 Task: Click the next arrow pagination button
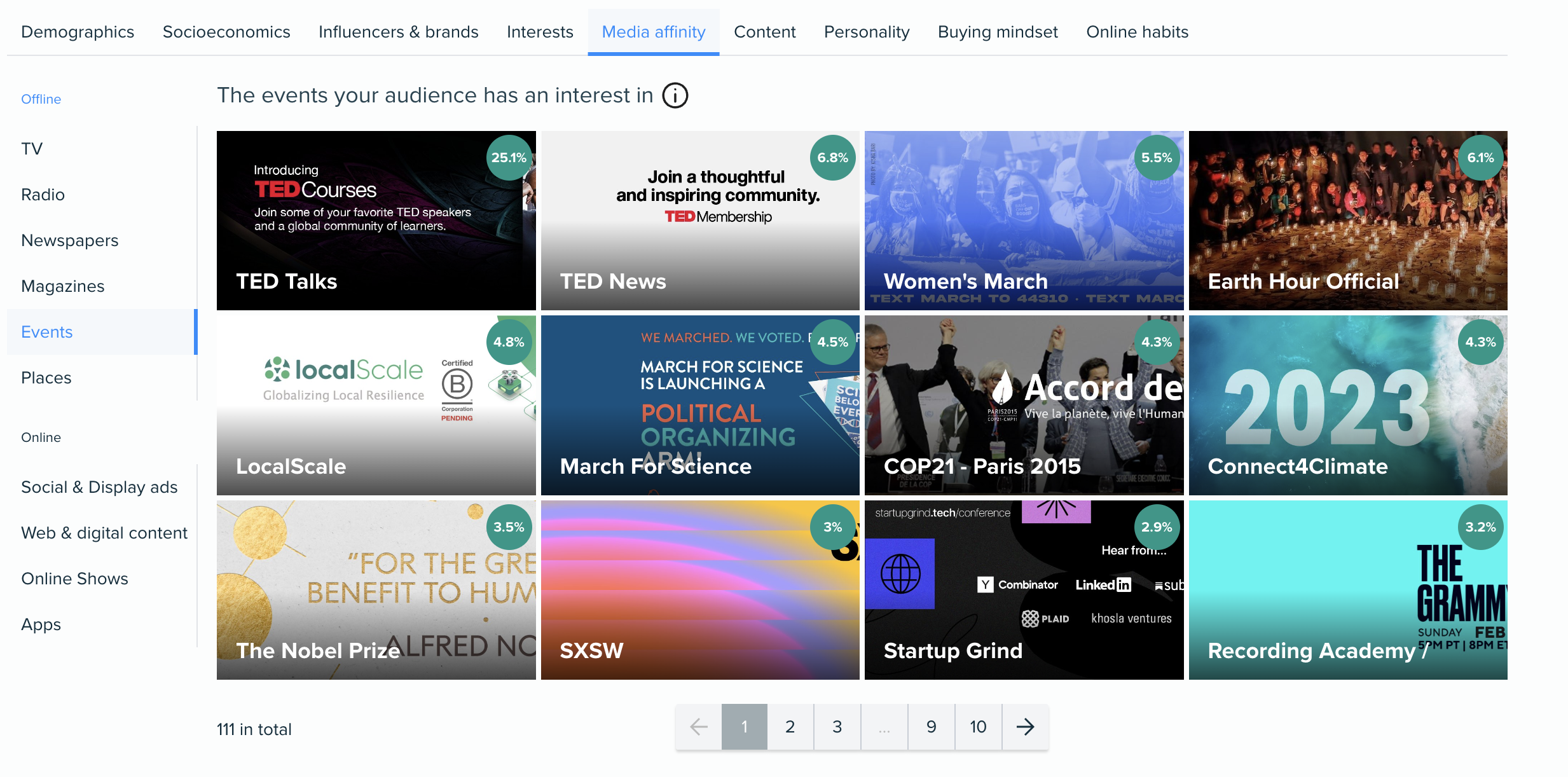tap(1024, 728)
